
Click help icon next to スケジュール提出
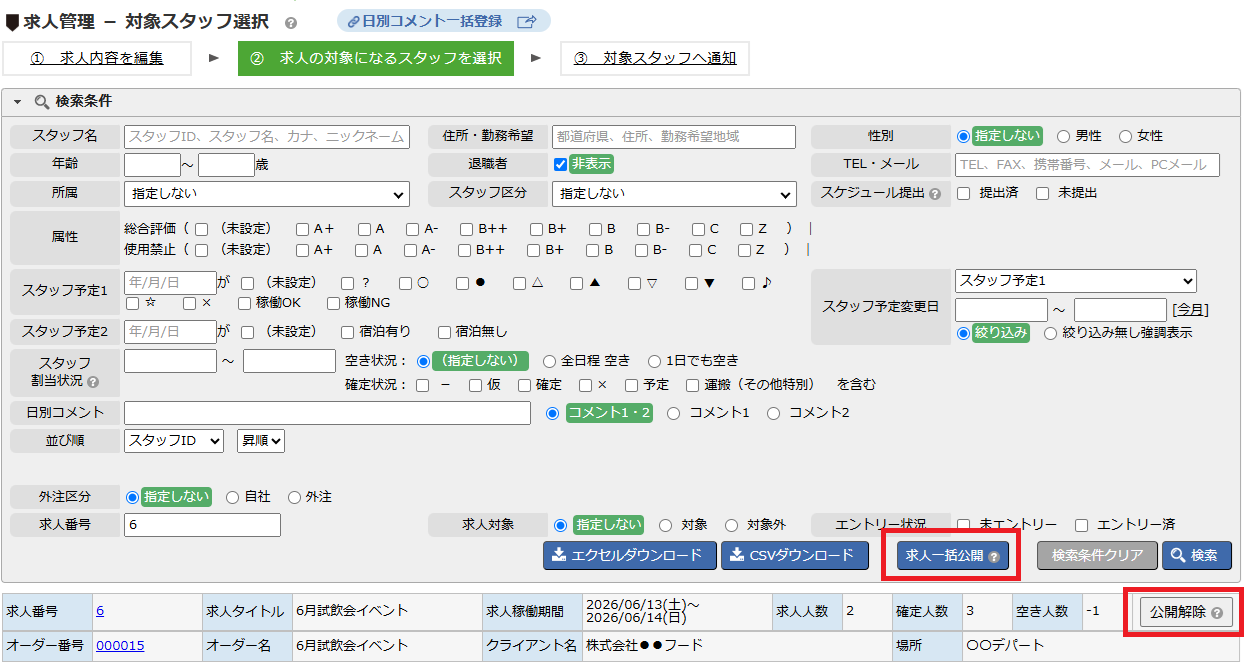click(935, 194)
